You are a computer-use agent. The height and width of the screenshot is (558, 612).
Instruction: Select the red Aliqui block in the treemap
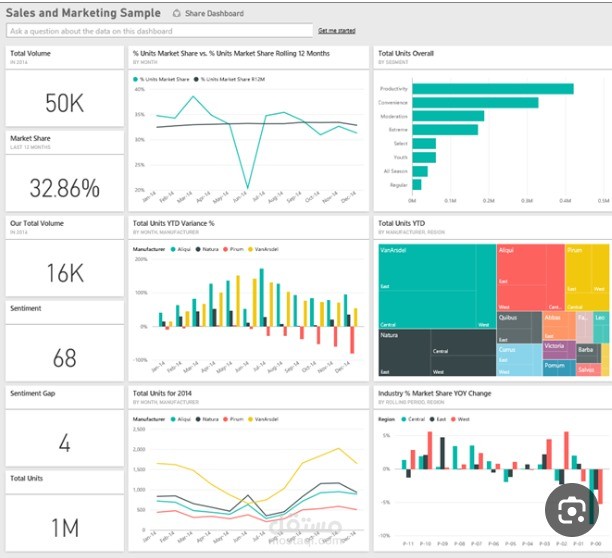[x=530, y=277]
